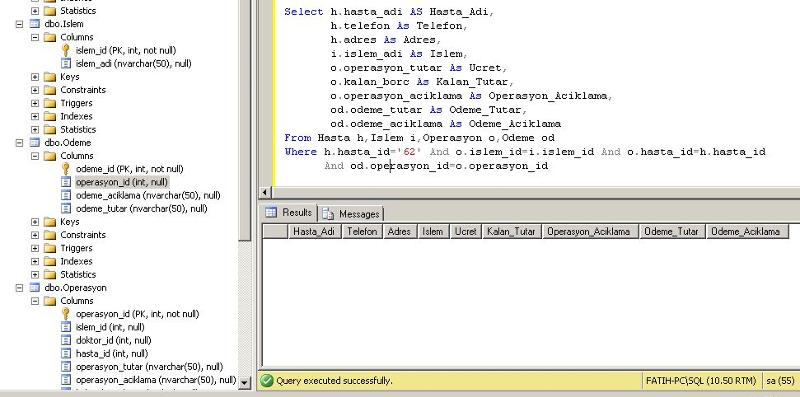Click the primary key icon beside odeme_id

[65, 168]
